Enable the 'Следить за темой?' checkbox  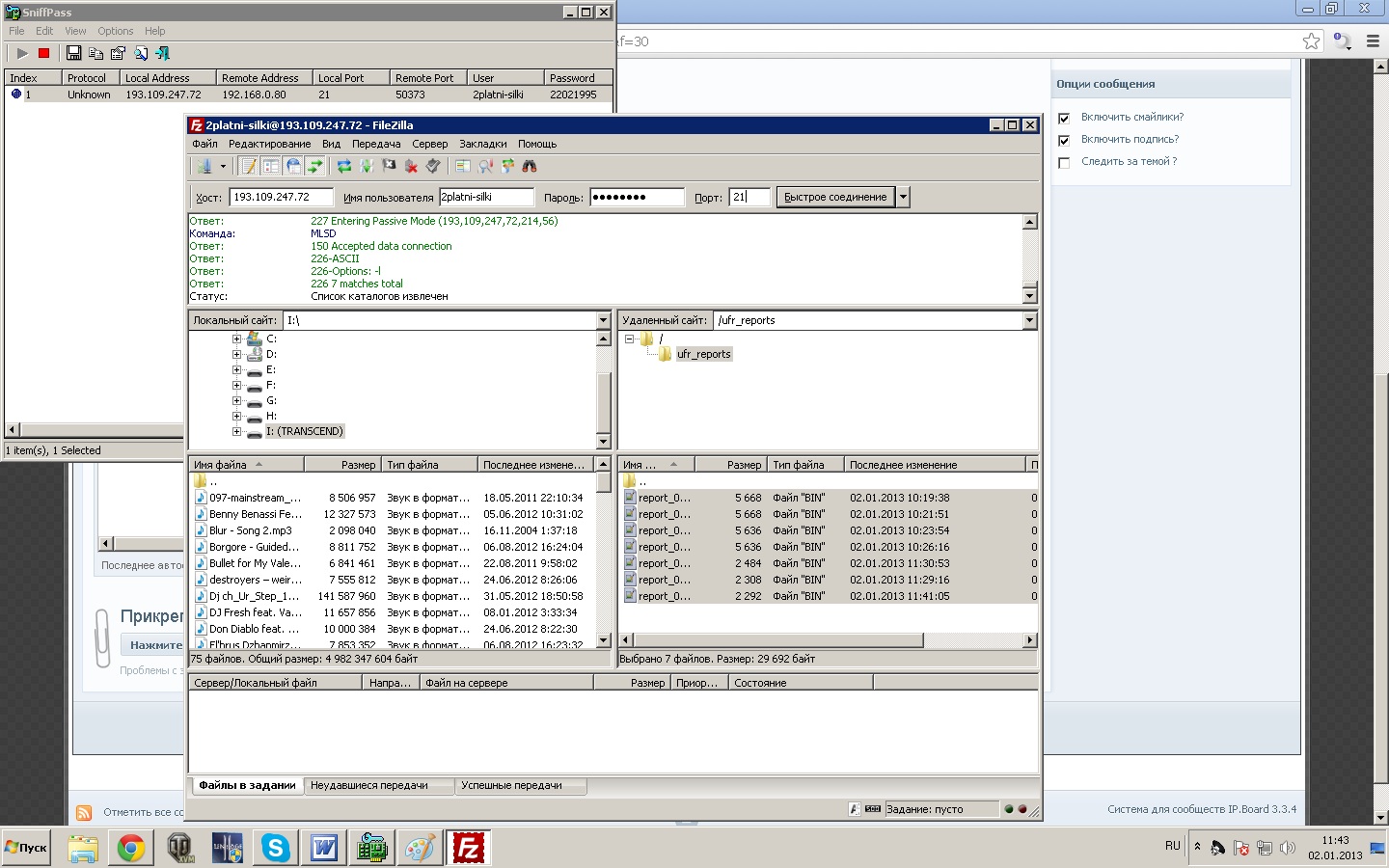[1064, 162]
